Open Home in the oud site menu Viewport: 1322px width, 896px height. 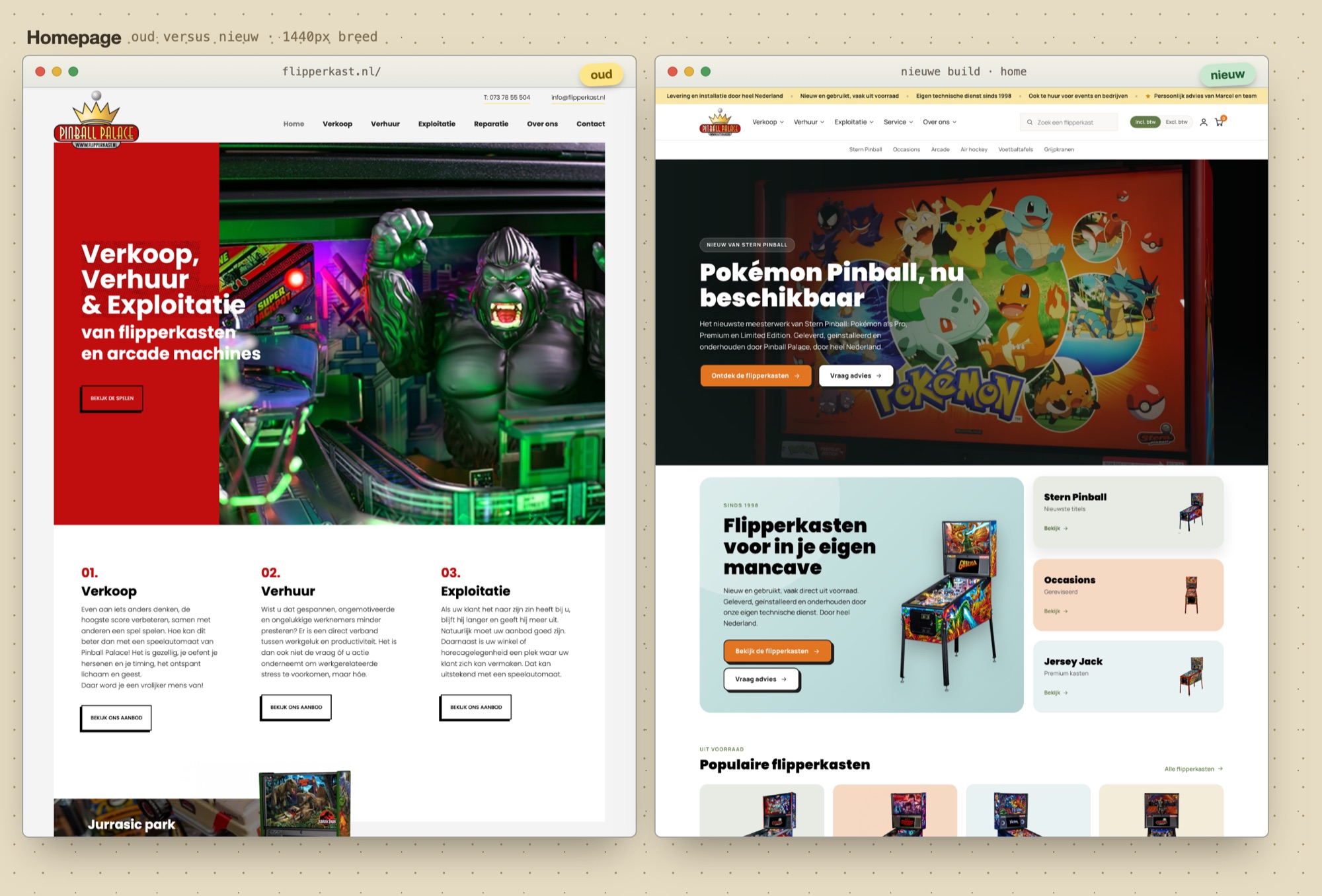click(293, 124)
